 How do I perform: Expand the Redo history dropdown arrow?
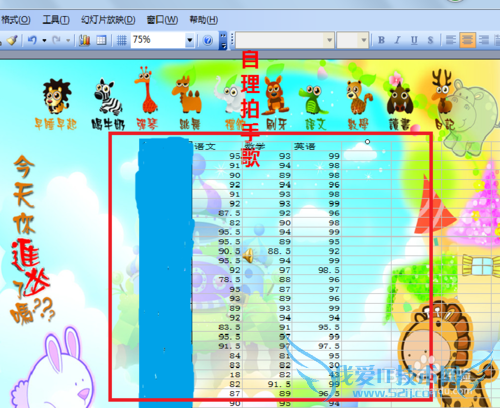coord(68,40)
